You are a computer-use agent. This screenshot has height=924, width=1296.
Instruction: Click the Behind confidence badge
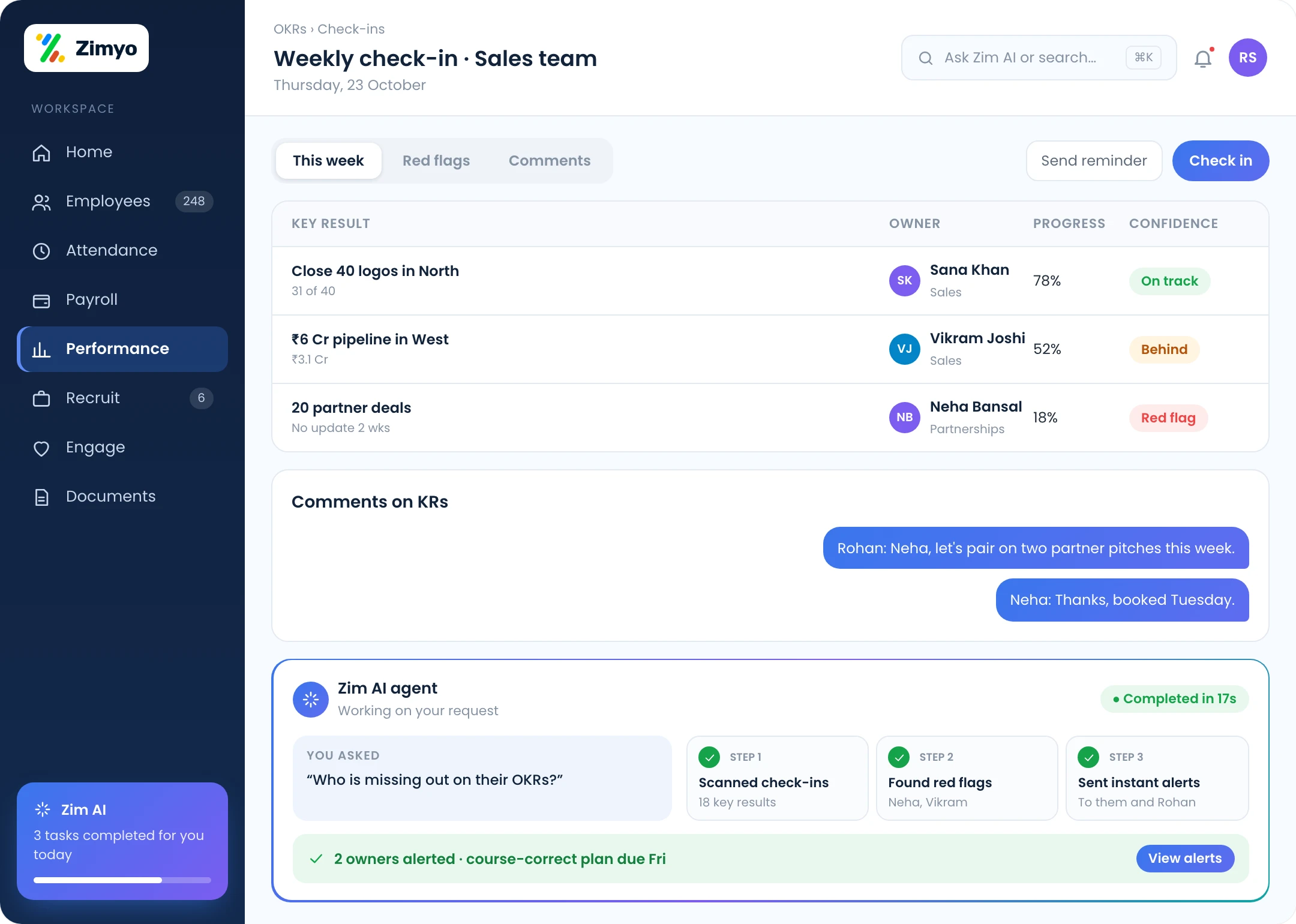[x=1164, y=349]
